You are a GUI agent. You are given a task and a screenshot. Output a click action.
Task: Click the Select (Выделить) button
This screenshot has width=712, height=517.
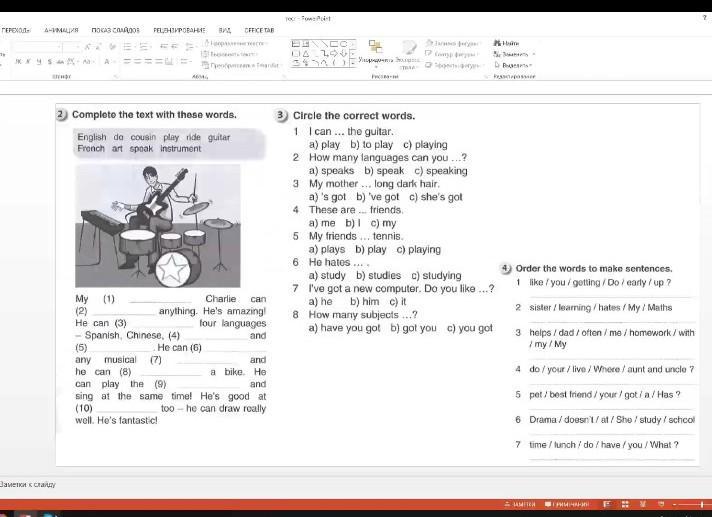click(514, 64)
